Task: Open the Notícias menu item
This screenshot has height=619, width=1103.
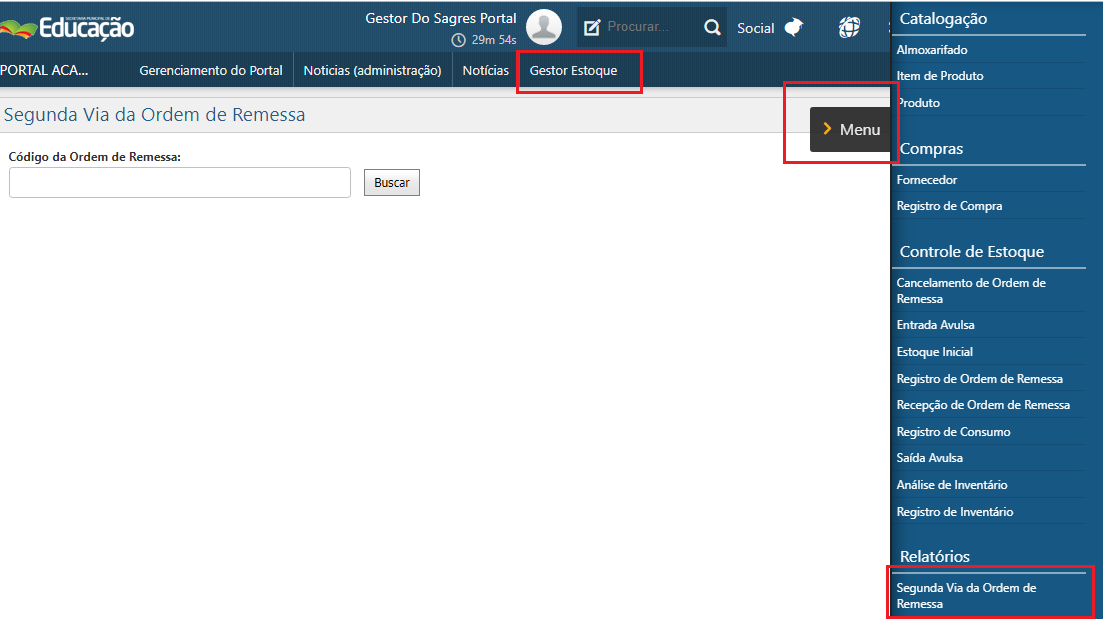Action: point(485,70)
